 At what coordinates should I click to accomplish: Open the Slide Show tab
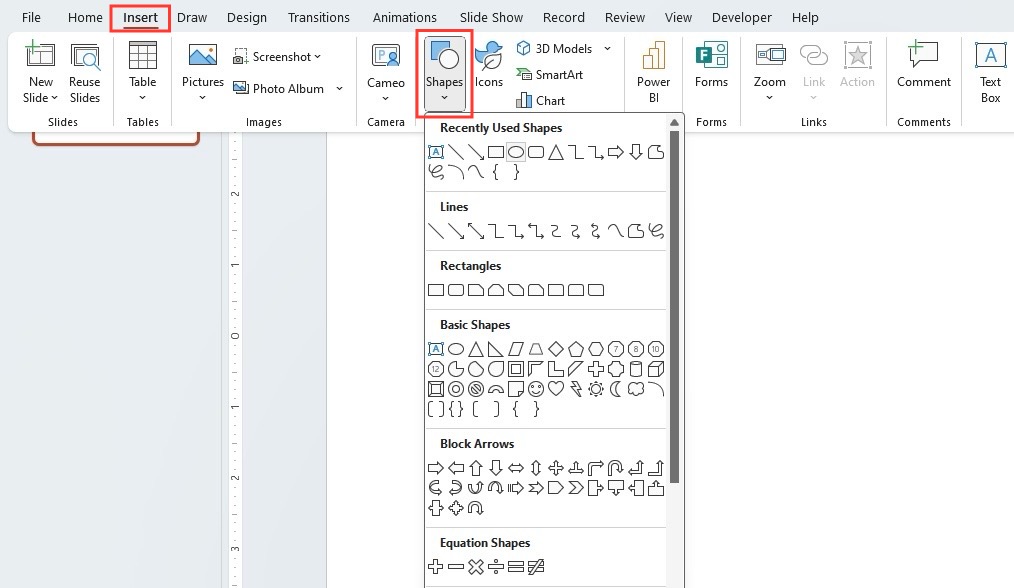(x=491, y=17)
